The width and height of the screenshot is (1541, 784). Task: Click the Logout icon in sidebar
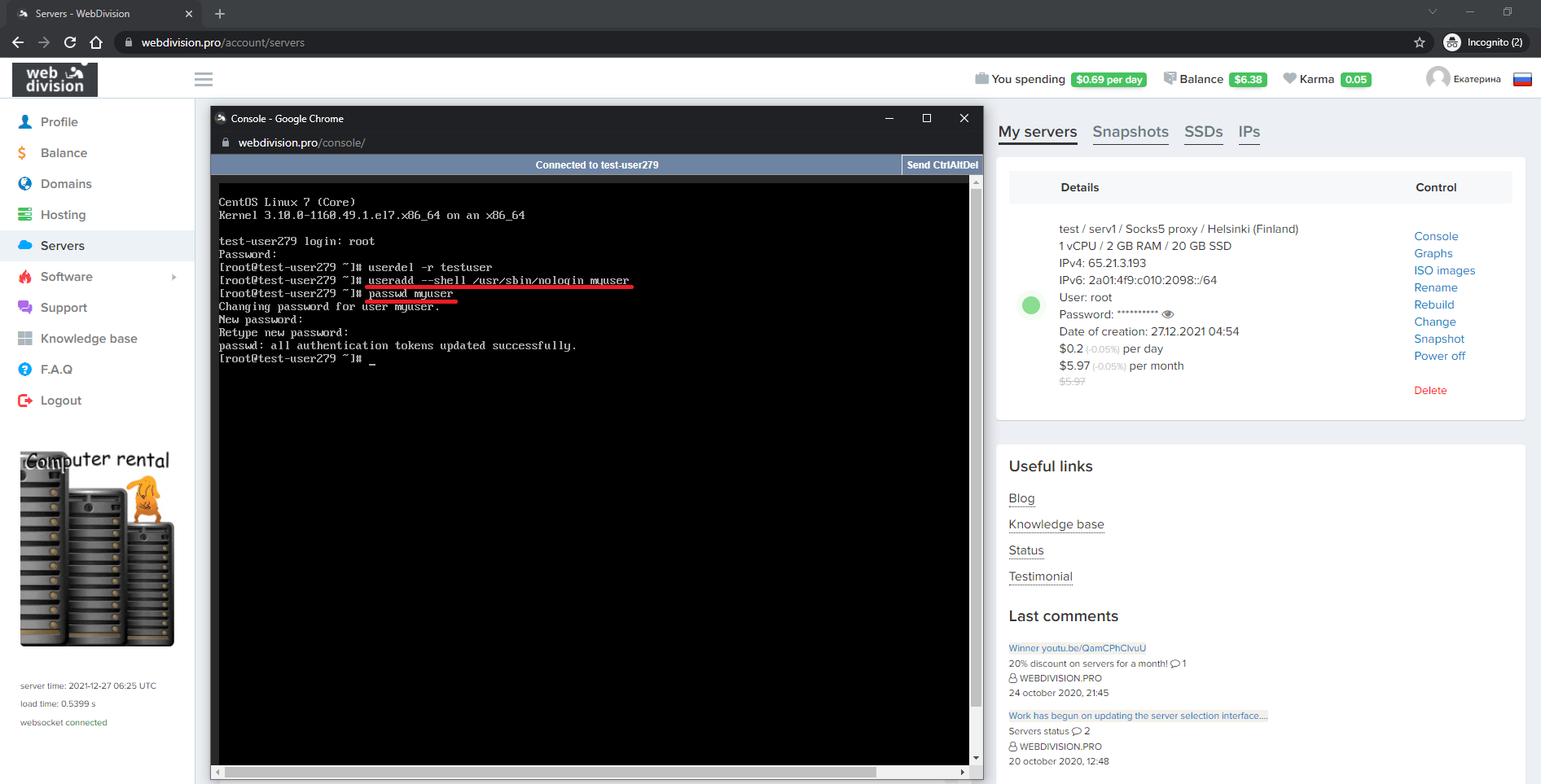tap(25, 401)
